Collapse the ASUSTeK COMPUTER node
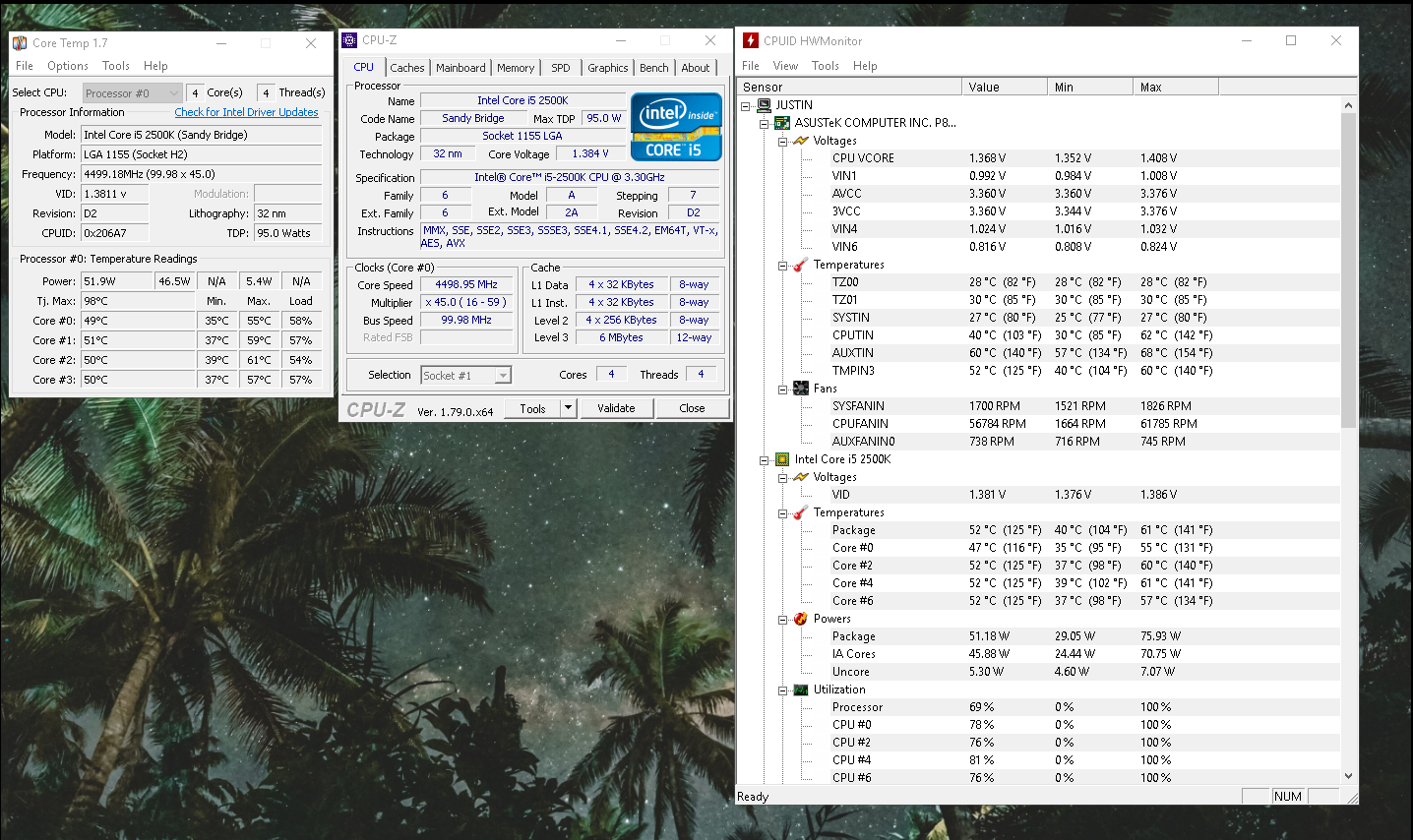1413x840 pixels. click(764, 124)
